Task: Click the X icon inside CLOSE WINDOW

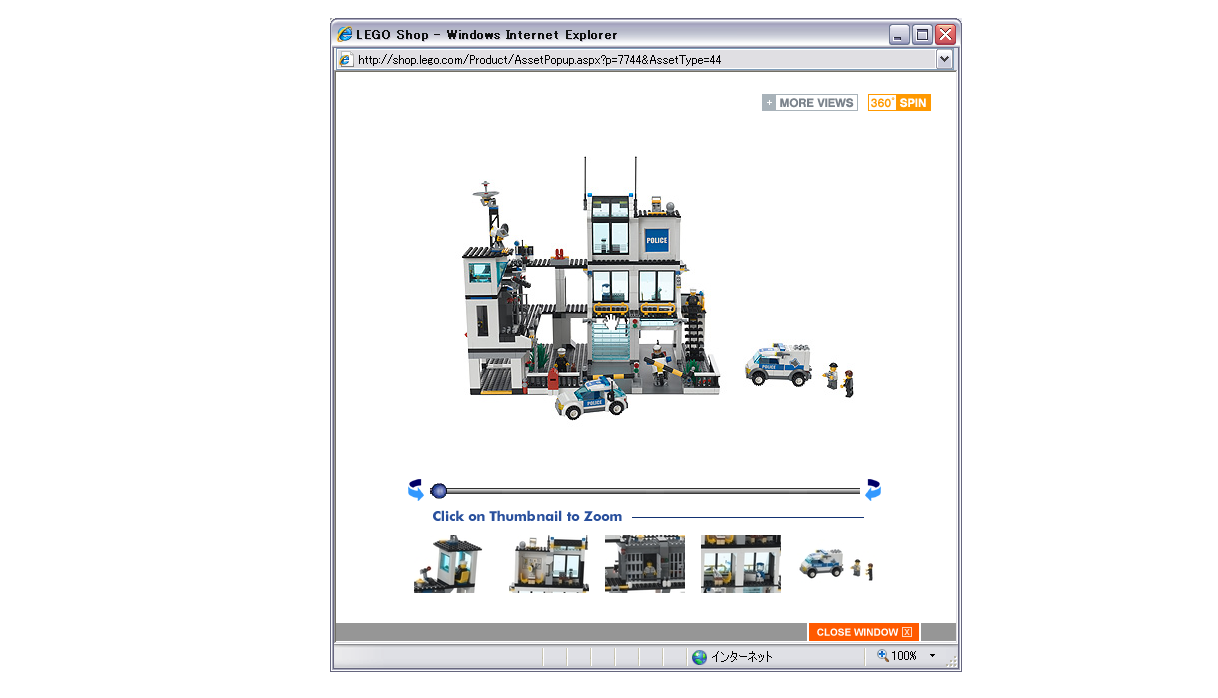Action: pyautogui.click(x=909, y=632)
